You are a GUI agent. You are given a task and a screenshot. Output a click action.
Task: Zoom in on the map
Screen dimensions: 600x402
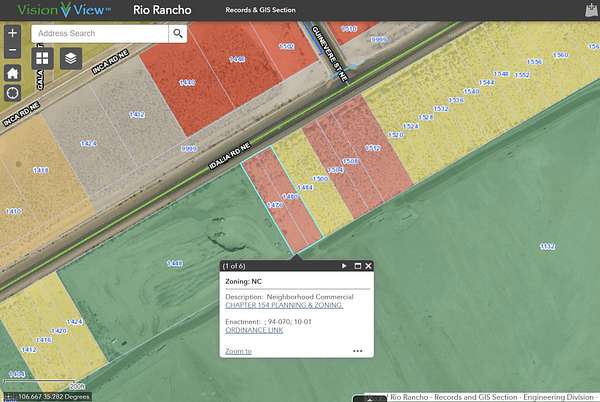click(12, 32)
